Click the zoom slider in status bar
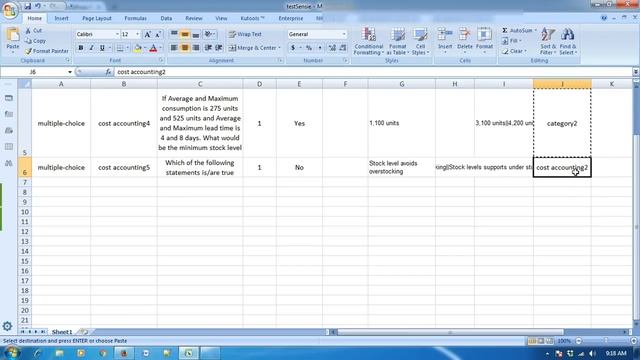640x360 pixels. click(606, 340)
